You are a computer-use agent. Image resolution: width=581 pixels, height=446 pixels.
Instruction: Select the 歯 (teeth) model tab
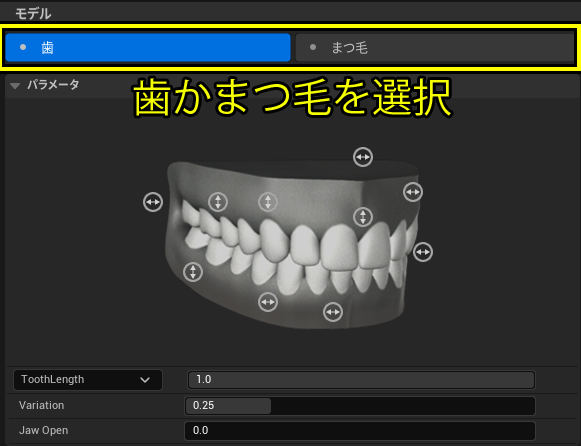click(x=148, y=47)
